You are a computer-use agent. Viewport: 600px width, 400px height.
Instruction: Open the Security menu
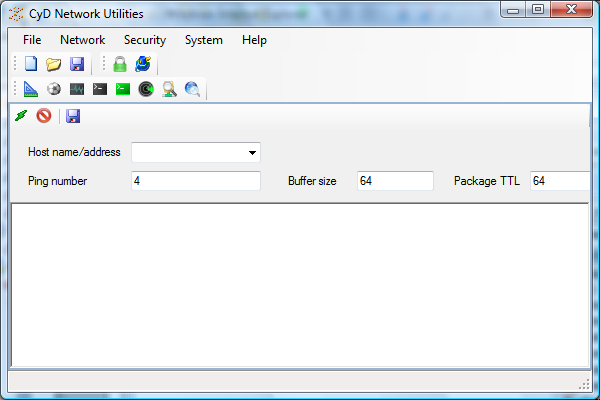tap(145, 40)
